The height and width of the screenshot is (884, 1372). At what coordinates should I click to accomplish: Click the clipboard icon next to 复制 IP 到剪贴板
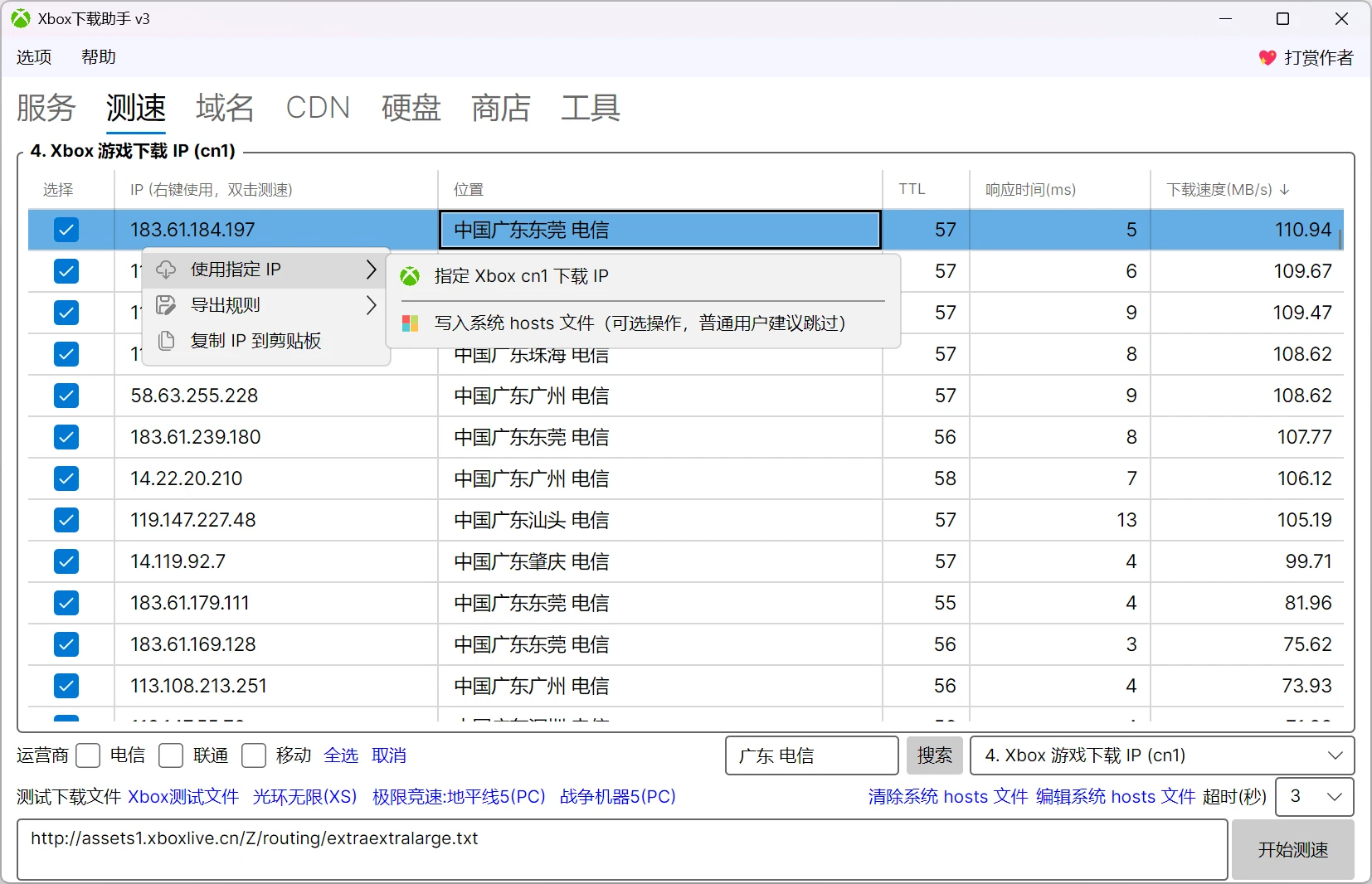point(166,341)
